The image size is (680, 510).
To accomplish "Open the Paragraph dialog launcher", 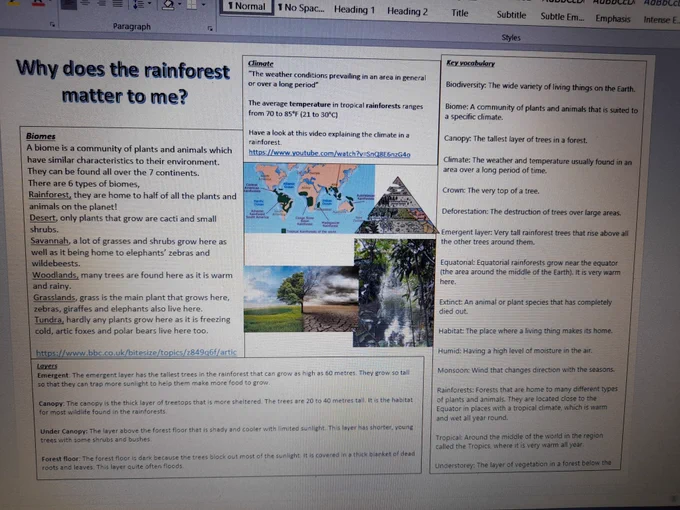I will (x=210, y=28).
